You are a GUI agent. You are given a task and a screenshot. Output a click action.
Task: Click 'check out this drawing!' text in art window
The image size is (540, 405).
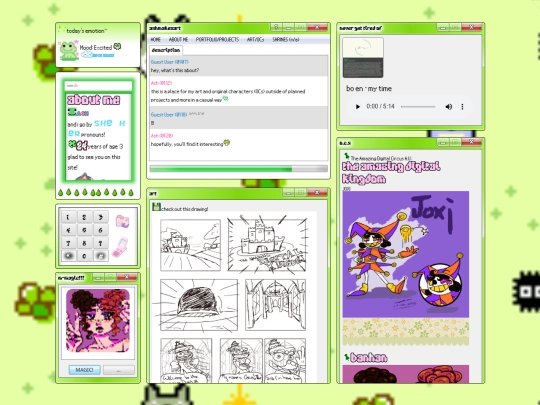click(185, 209)
